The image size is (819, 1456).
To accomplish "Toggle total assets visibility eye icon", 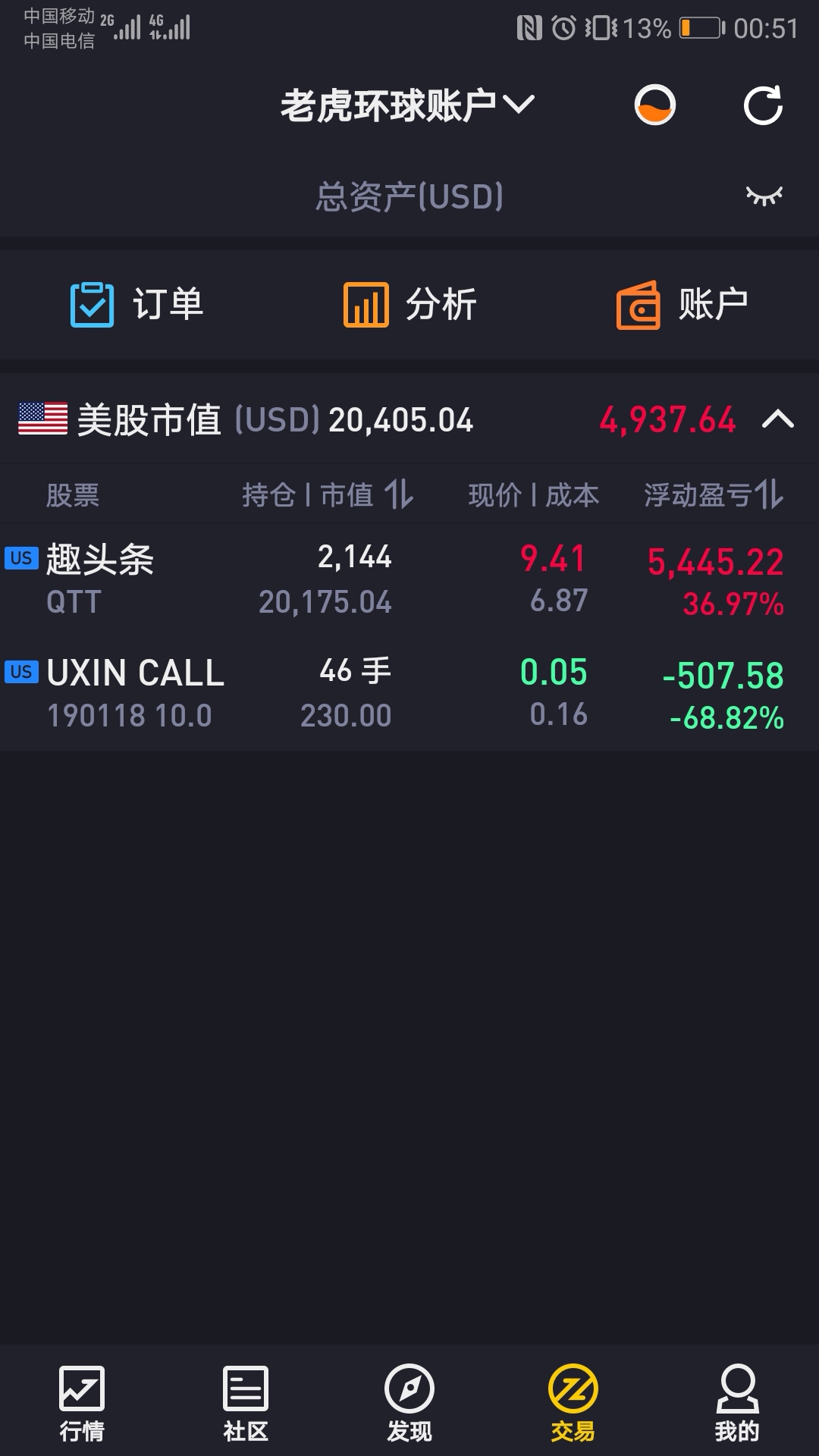I will coord(764,196).
